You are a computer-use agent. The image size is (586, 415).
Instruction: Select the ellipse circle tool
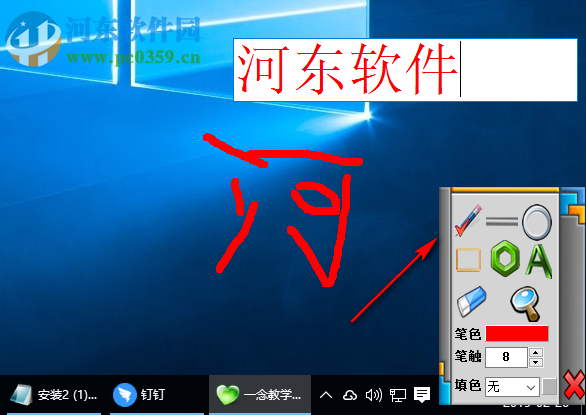pyautogui.click(x=537, y=222)
